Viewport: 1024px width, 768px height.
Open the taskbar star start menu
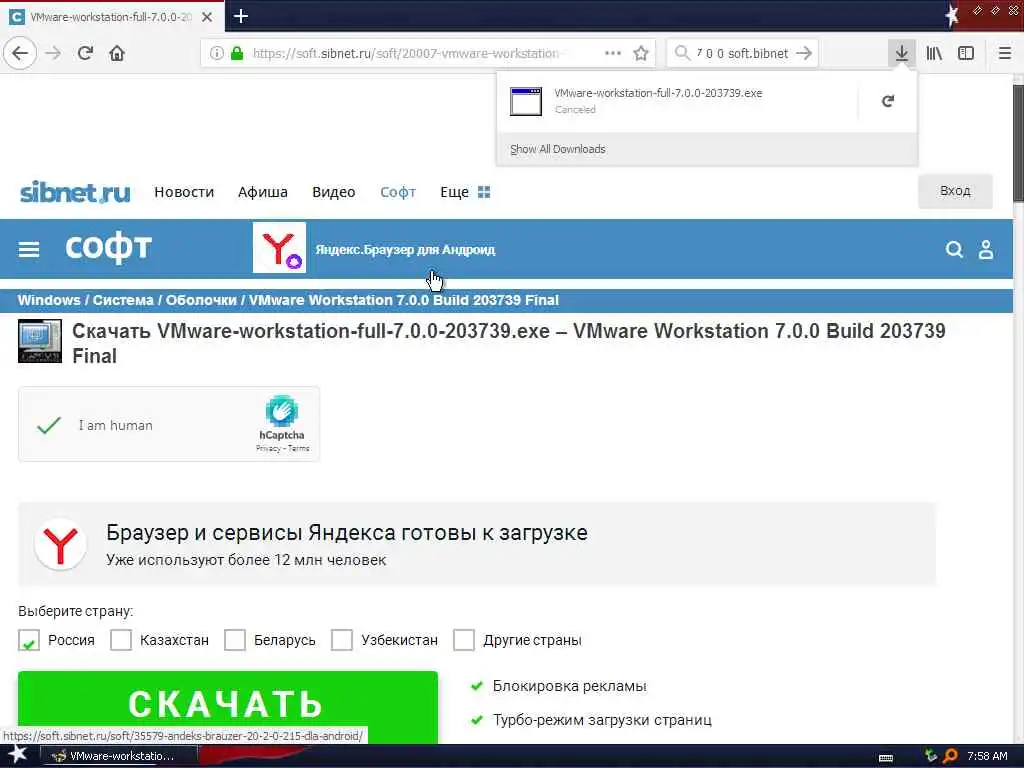pos(16,756)
